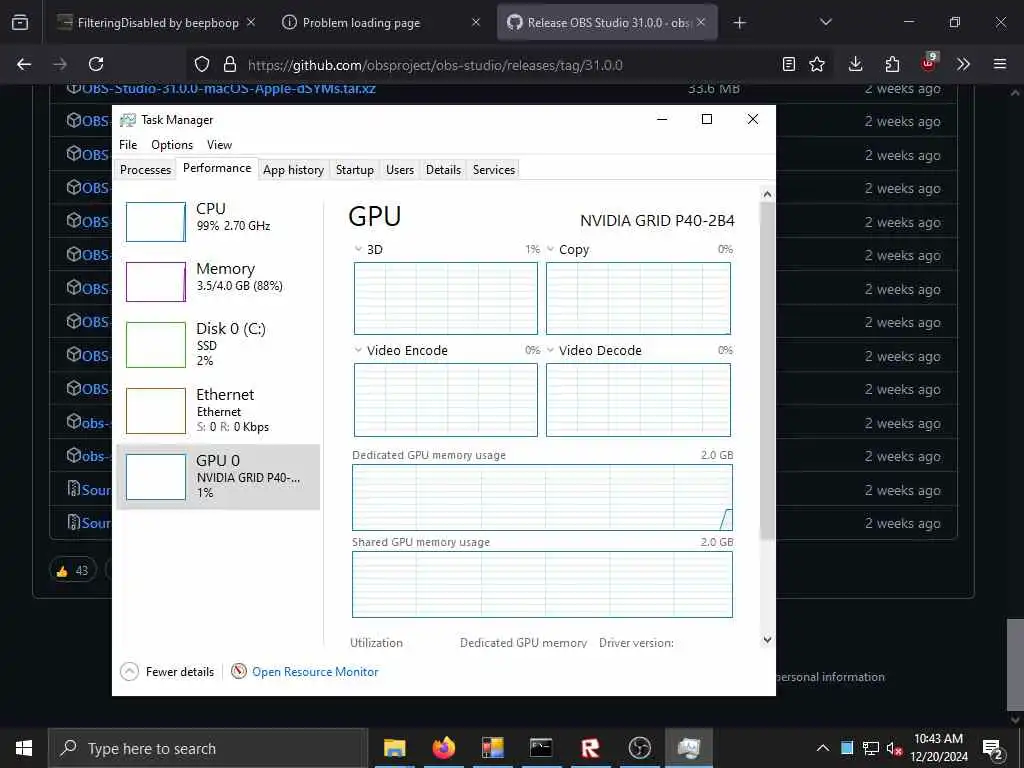Click the site security shield icon
Image resolution: width=1024 pixels, height=768 pixels.
click(x=202, y=64)
